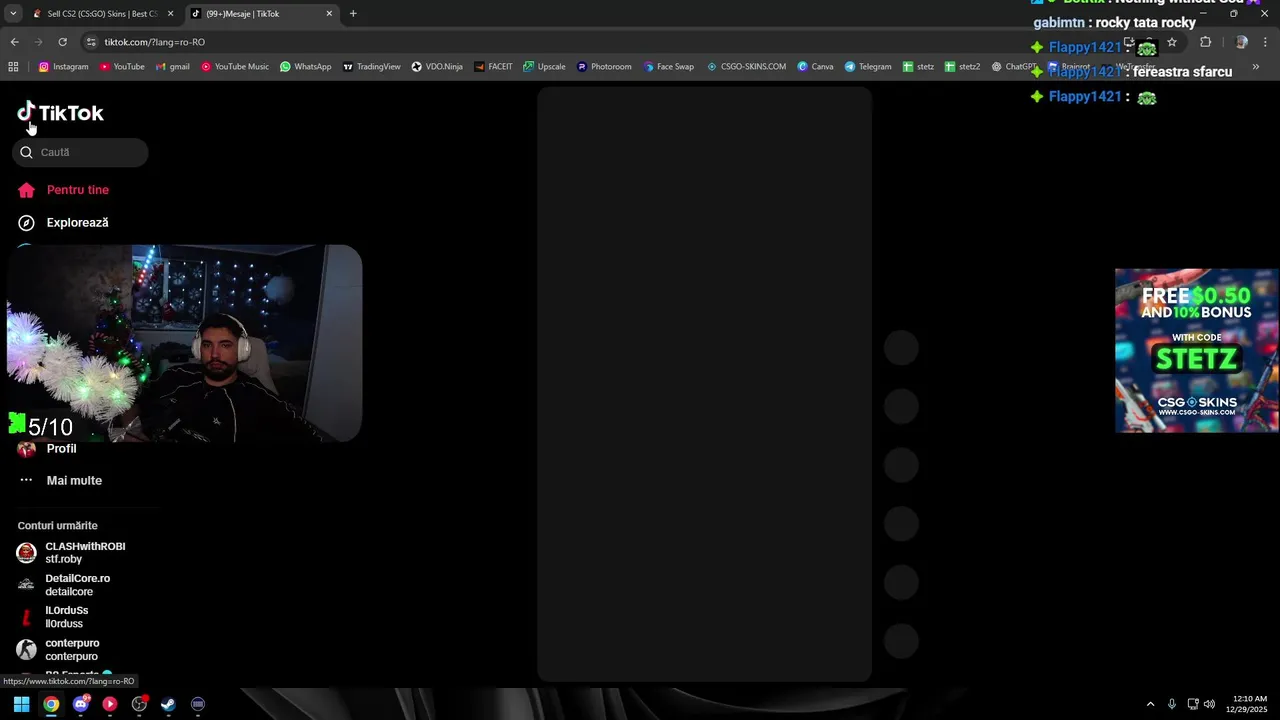
Task: Click the webcam overlay video
Action: [x=184, y=343]
